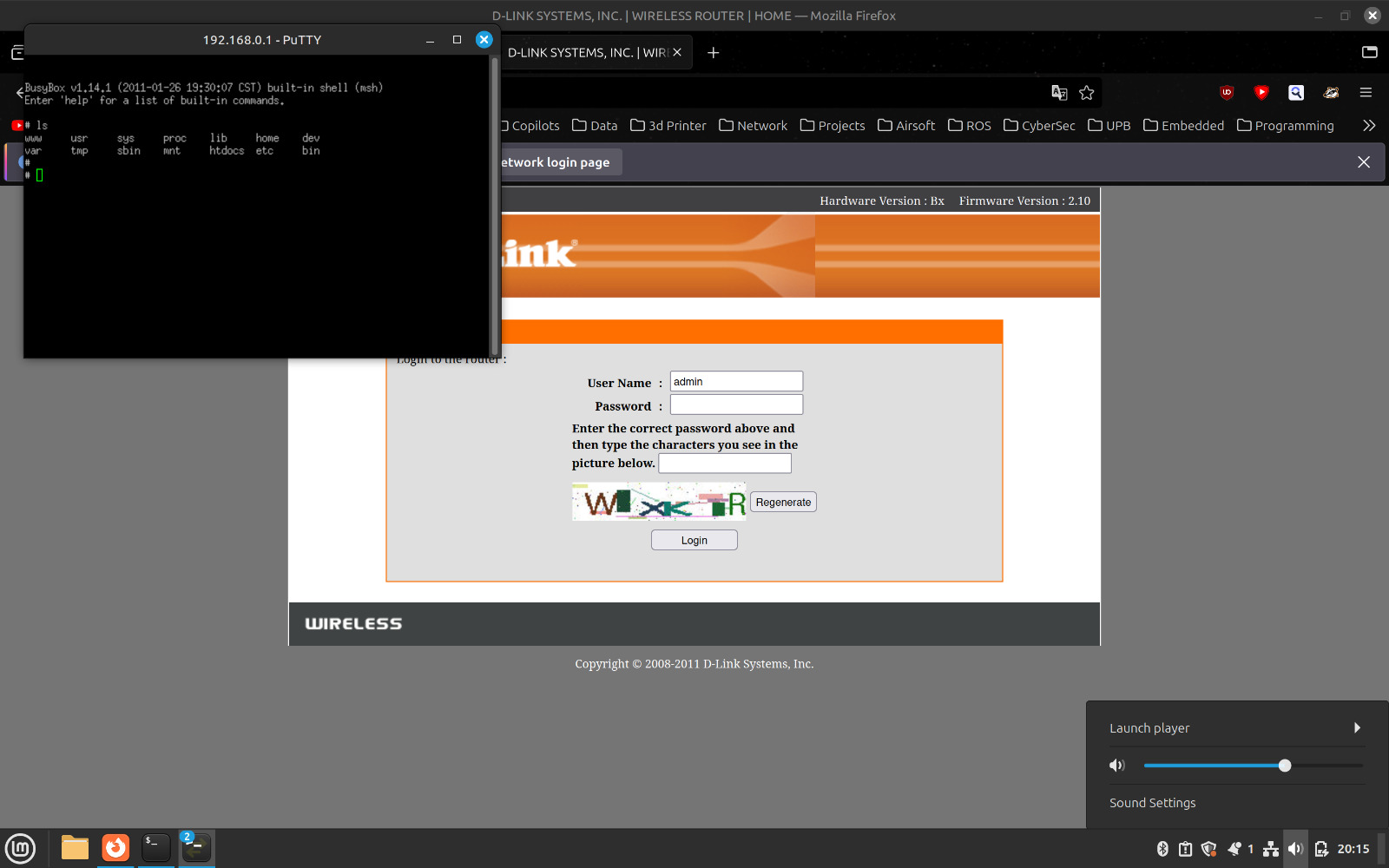The width and height of the screenshot is (1389, 868).
Task: Click the sound volume tray icon
Action: click(x=1295, y=849)
